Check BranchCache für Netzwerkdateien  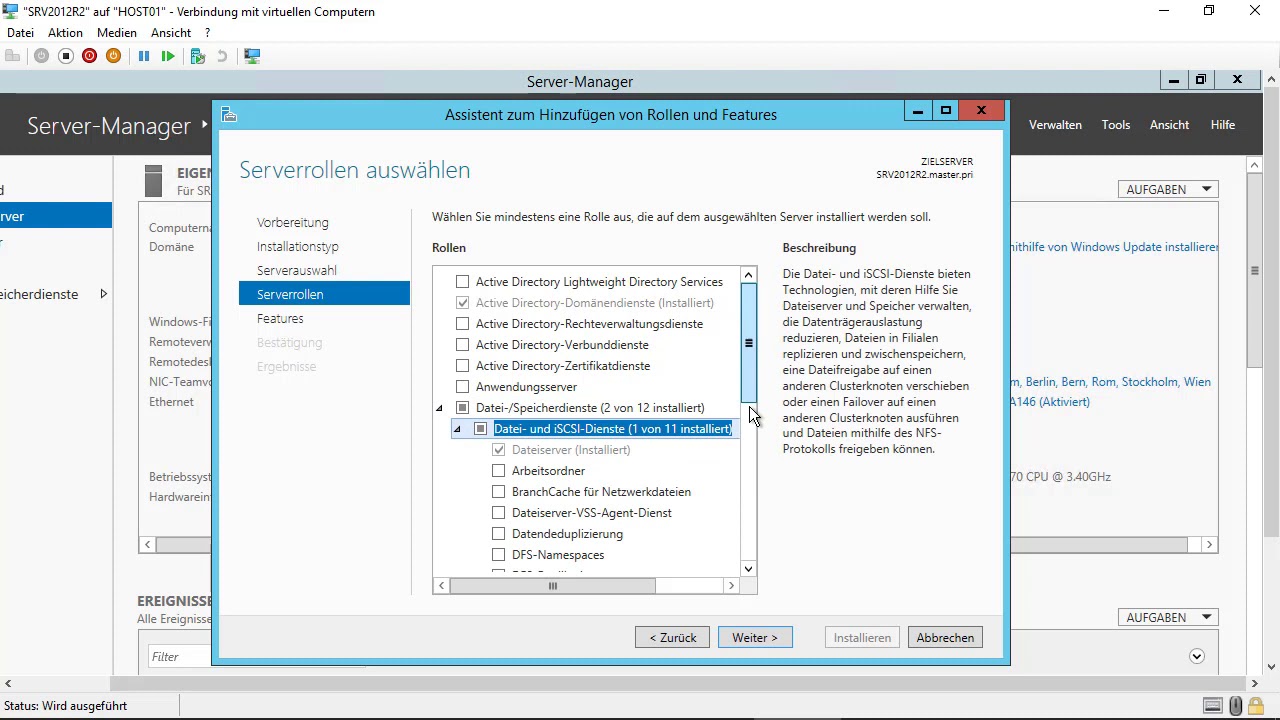pos(498,492)
